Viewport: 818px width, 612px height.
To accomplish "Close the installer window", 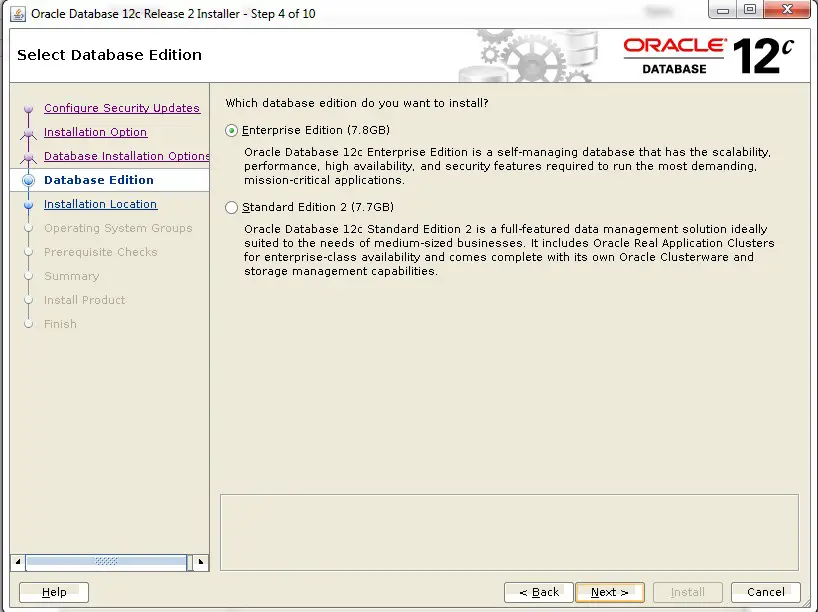I will tap(787, 9).
